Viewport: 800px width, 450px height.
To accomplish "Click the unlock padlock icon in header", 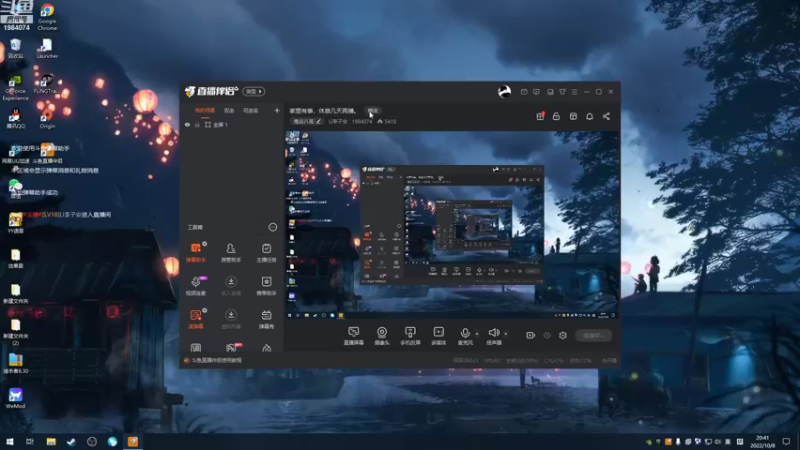I will click(x=556, y=116).
